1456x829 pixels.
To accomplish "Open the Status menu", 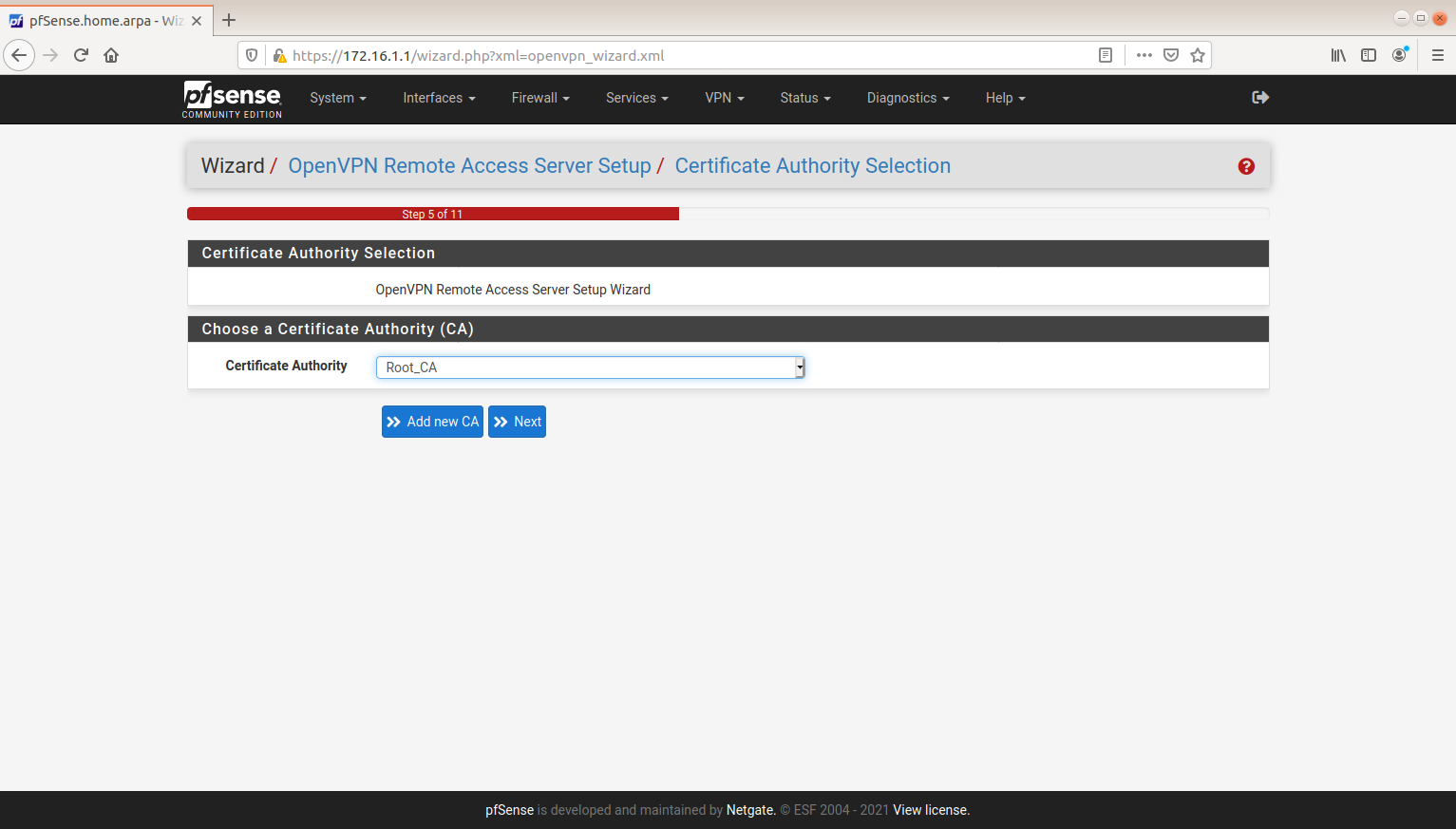I will click(x=805, y=98).
